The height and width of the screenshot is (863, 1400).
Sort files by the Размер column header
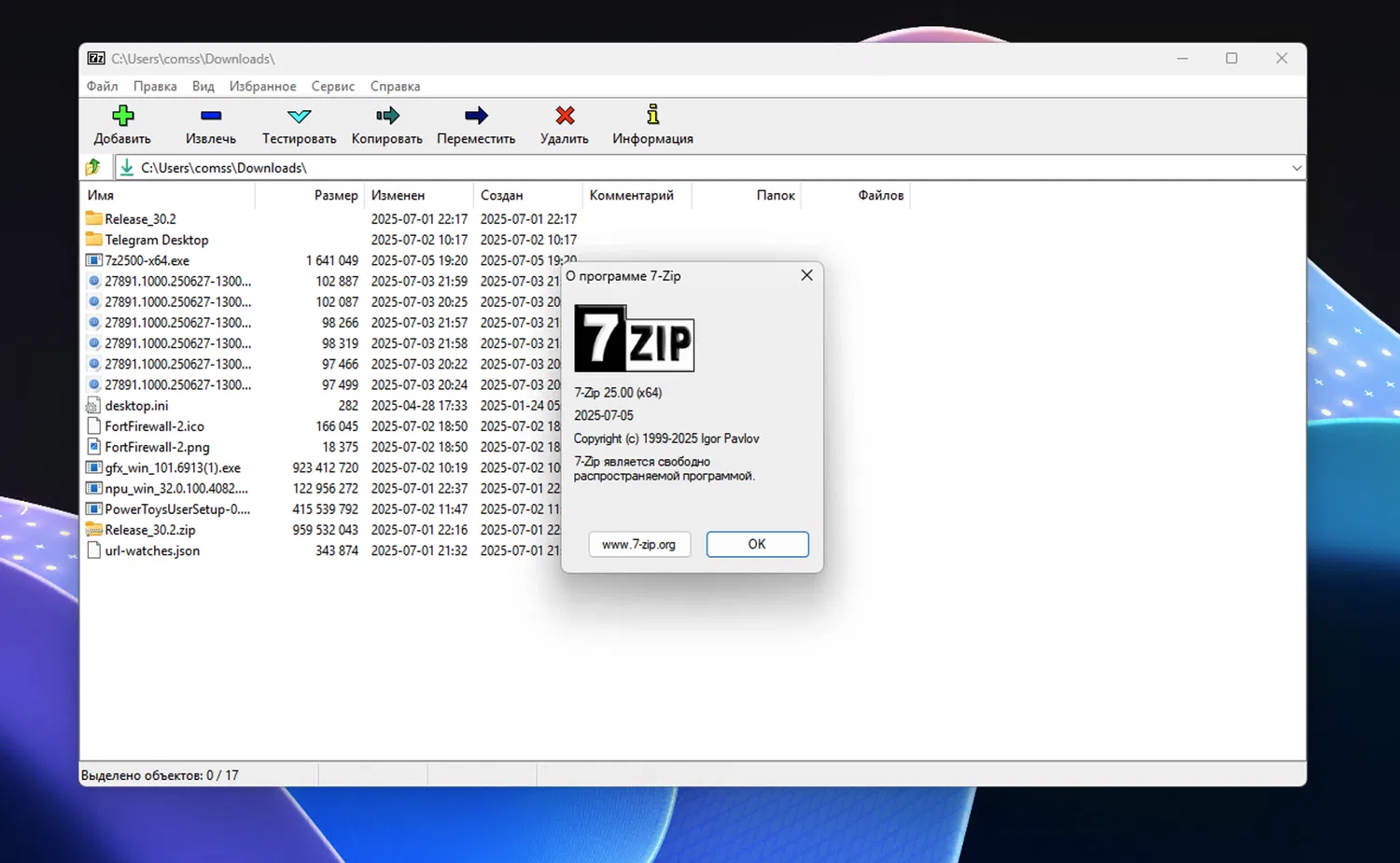pos(309,195)
